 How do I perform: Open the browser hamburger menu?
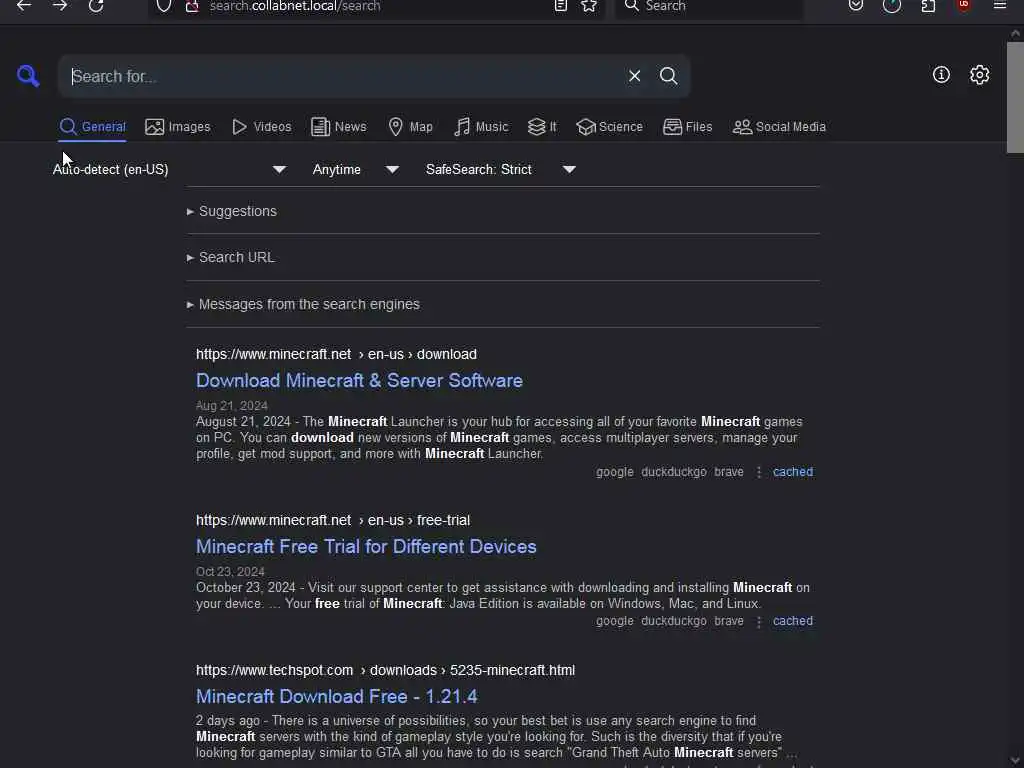coord(1000,6)
